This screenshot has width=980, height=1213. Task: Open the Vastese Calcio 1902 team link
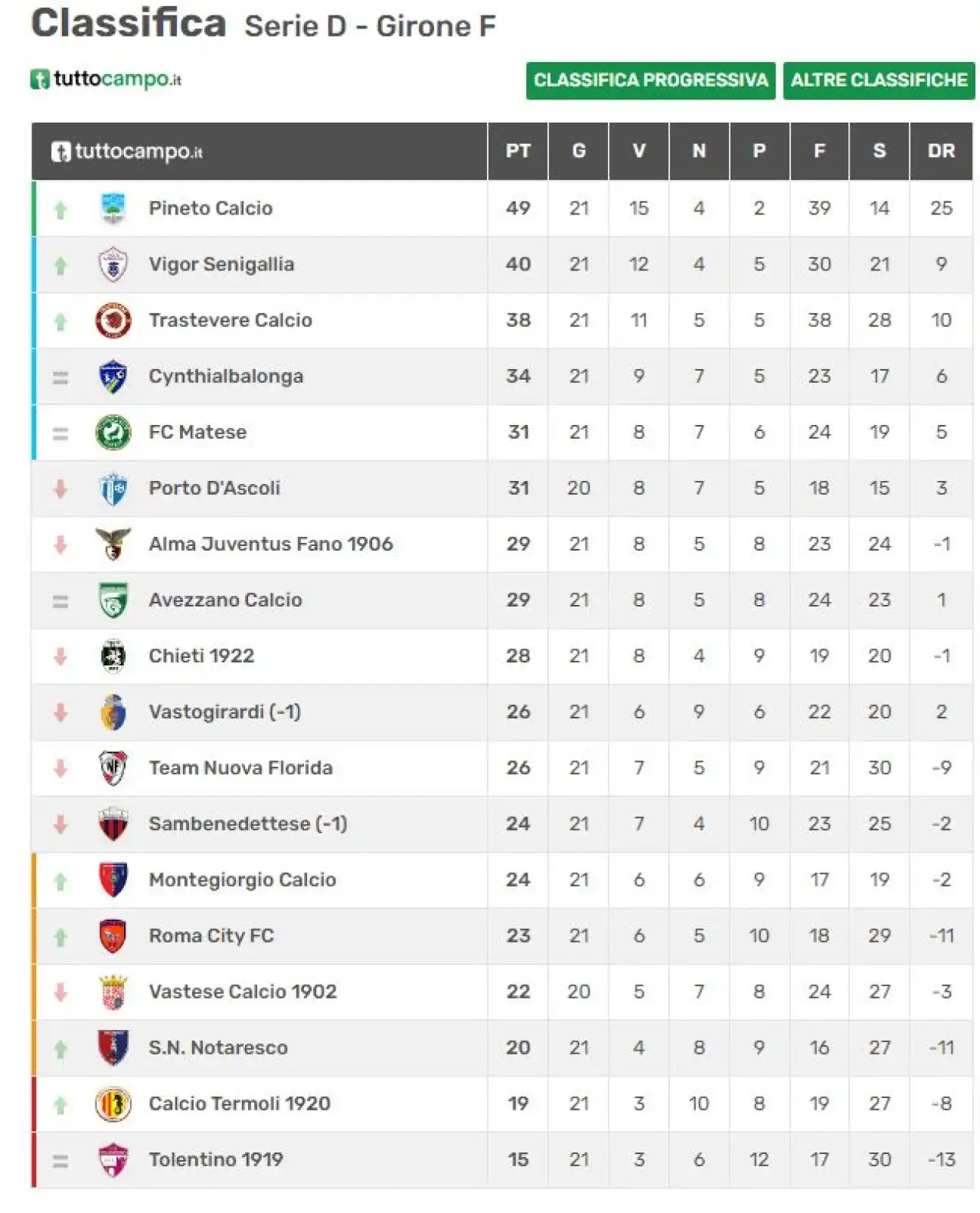point(243,992)
